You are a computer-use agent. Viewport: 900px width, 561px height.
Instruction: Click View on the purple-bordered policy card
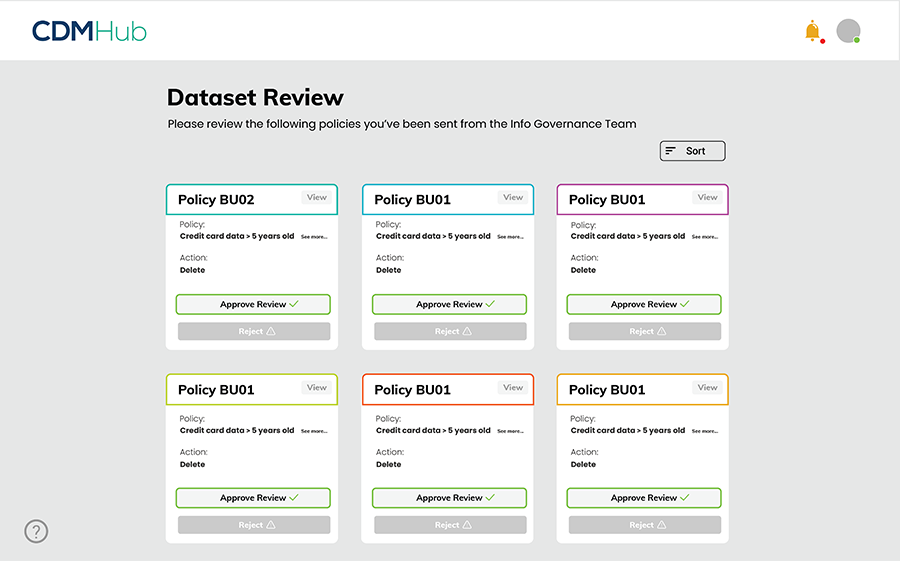(708, 198)
